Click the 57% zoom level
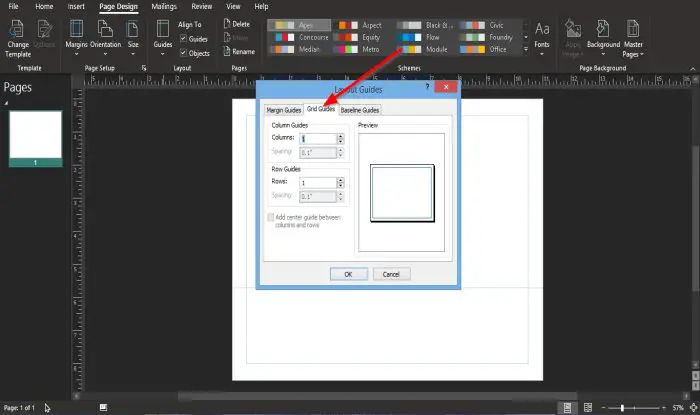Image resolution: width=700 pixels, height=415 pixels. pyautogui.click(x=678, y=408)
